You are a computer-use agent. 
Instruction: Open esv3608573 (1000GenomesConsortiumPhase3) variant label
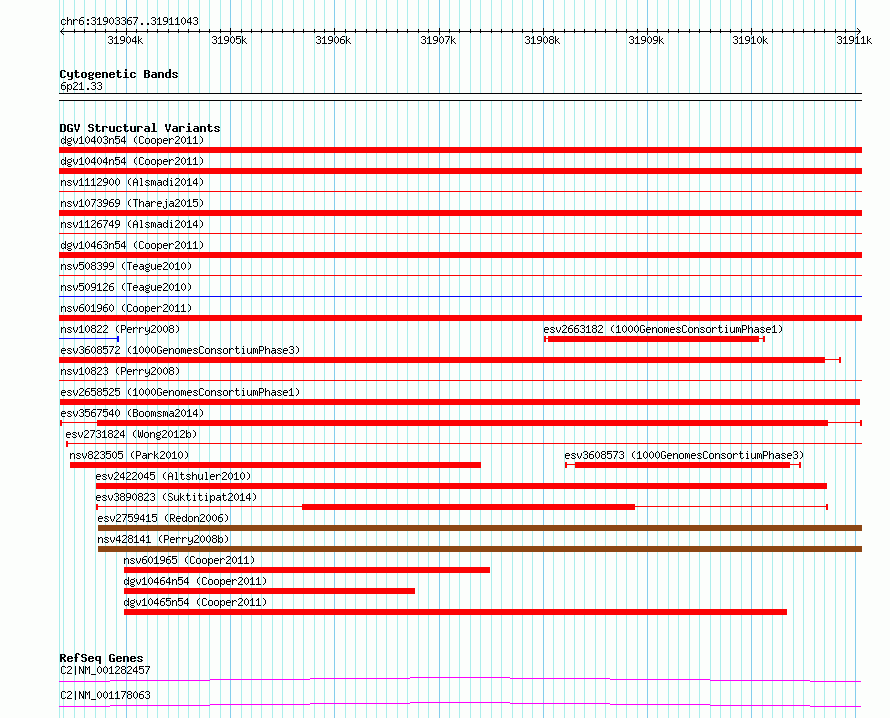(x=684, y=455)
